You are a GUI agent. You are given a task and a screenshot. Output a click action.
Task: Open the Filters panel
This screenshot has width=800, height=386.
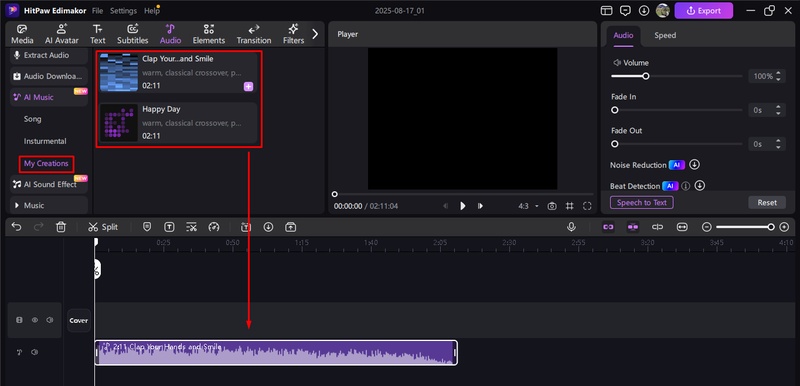[x=293, y=34]
